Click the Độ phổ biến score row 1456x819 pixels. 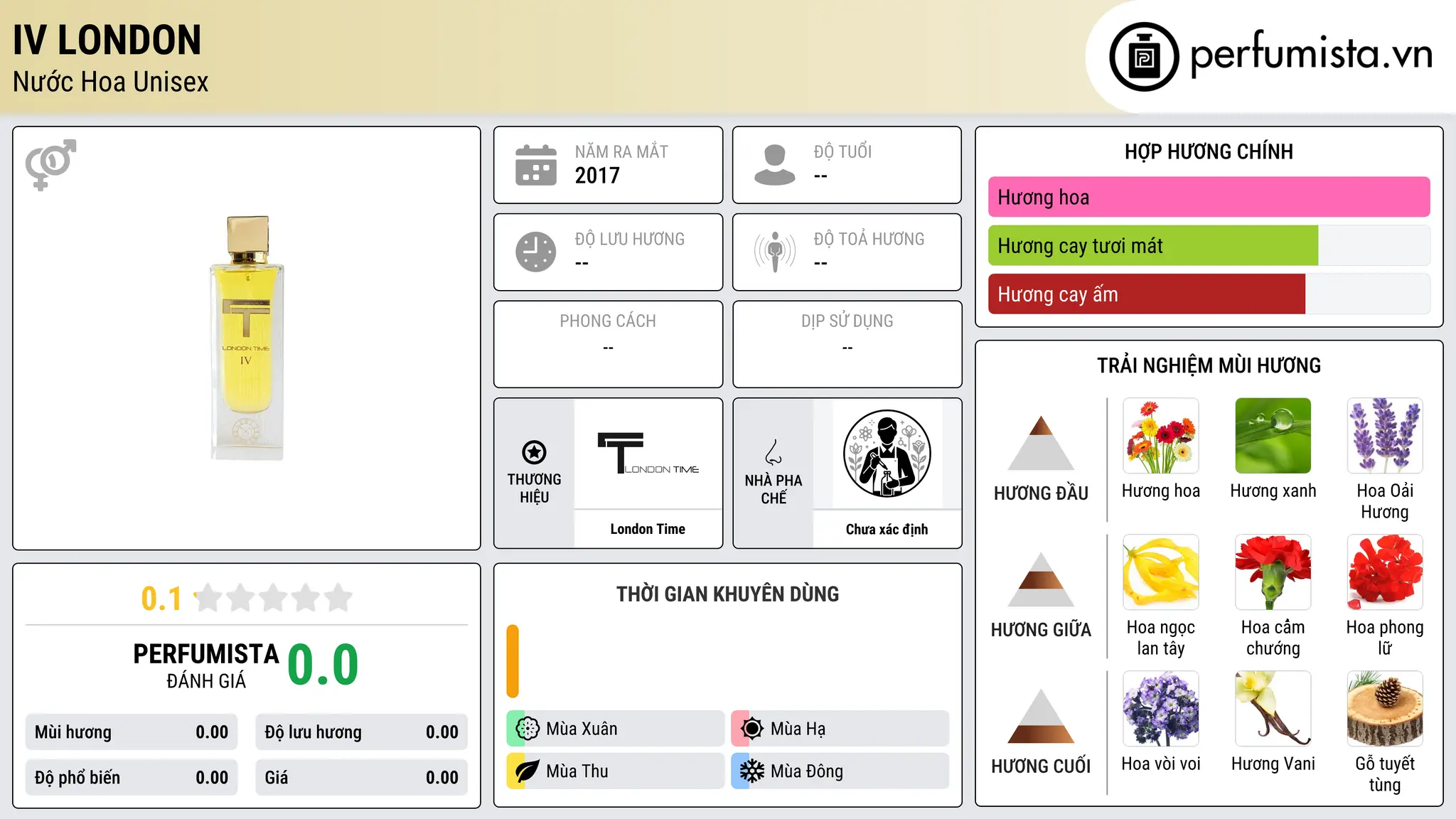(x=132, y=777)
